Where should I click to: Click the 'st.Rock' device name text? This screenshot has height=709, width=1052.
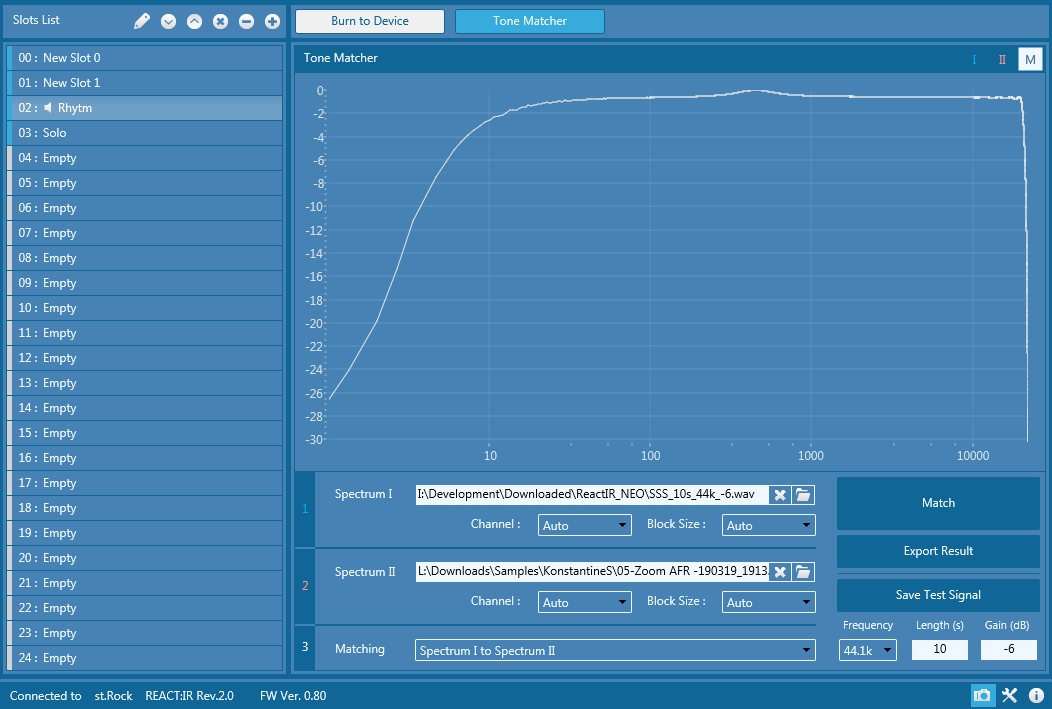tap(113, 696)
